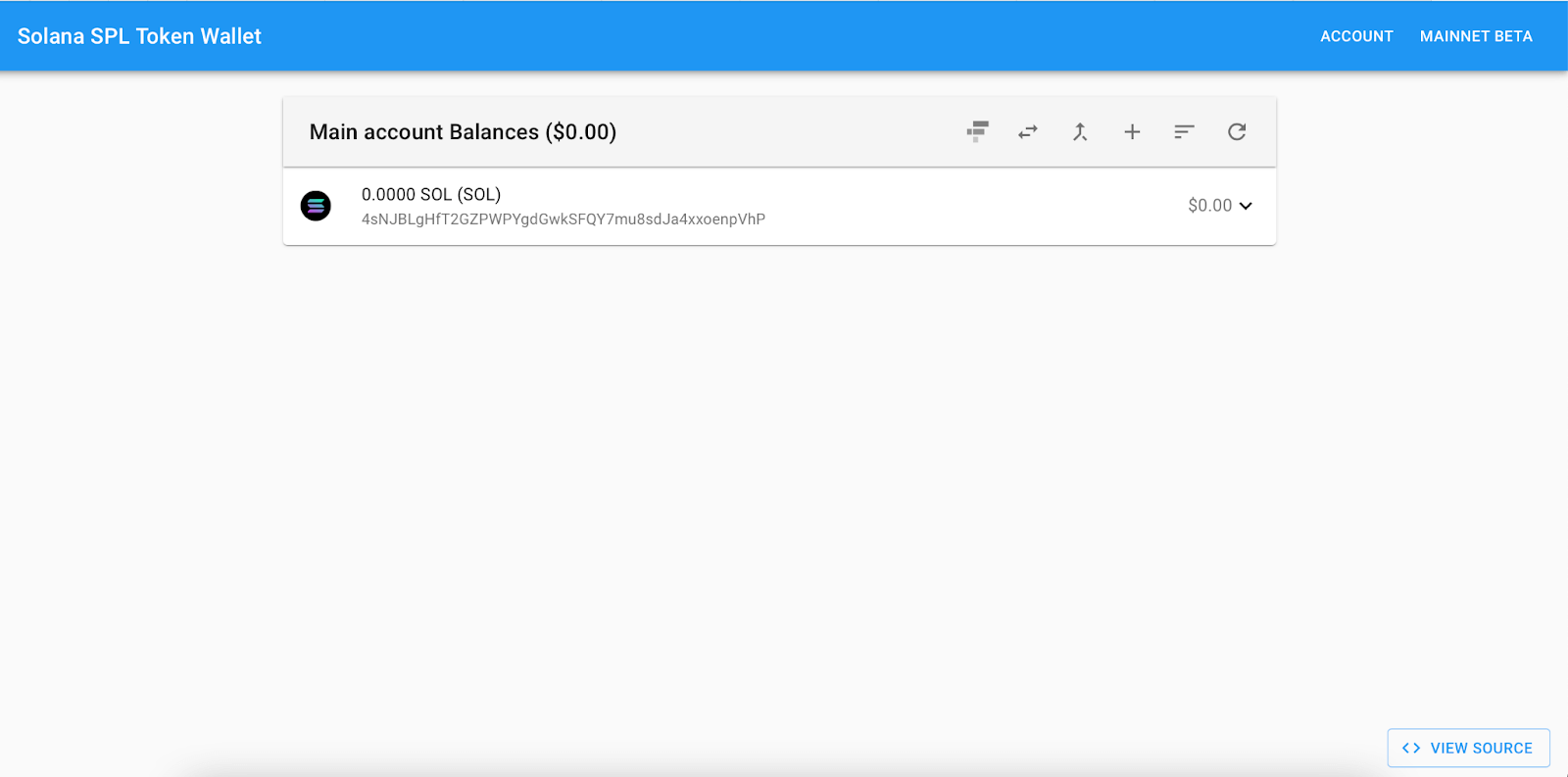Add a token with plus icon
The height and width of the screenshot is (777, 1568).
coord(1132,131)
